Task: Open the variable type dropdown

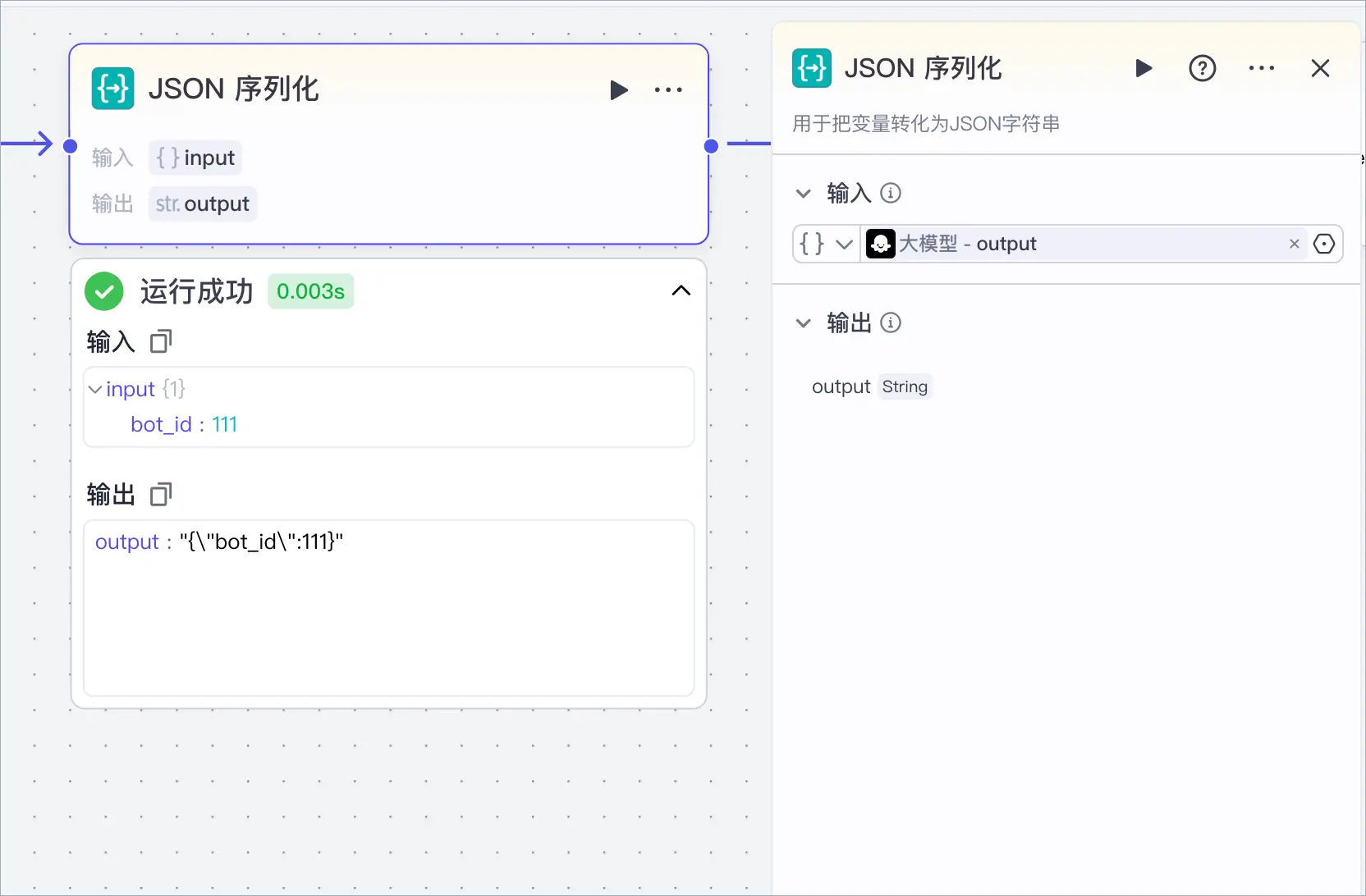Action: [x=826, y=244]
